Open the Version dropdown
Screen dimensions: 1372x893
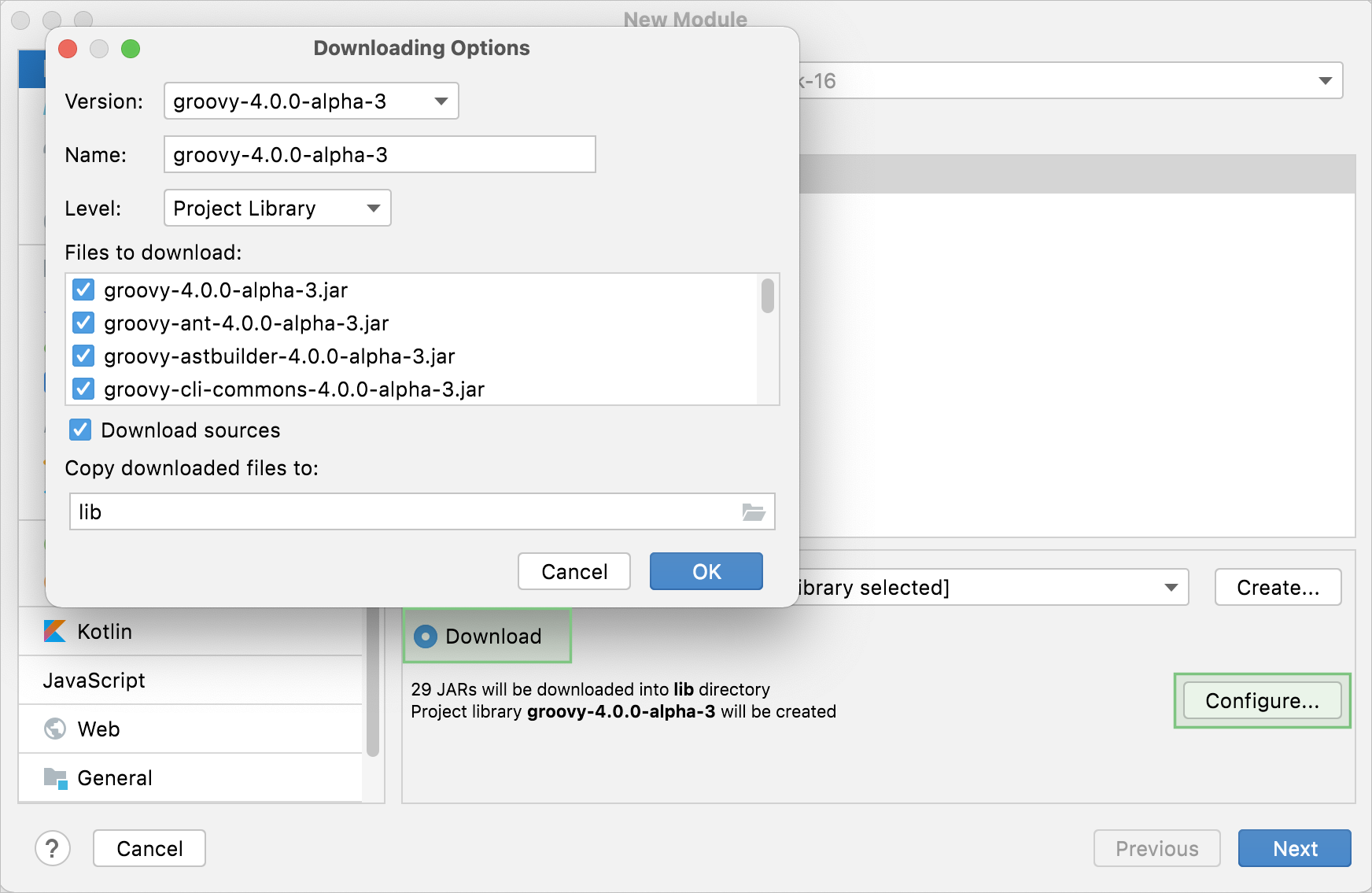point(311,101)
